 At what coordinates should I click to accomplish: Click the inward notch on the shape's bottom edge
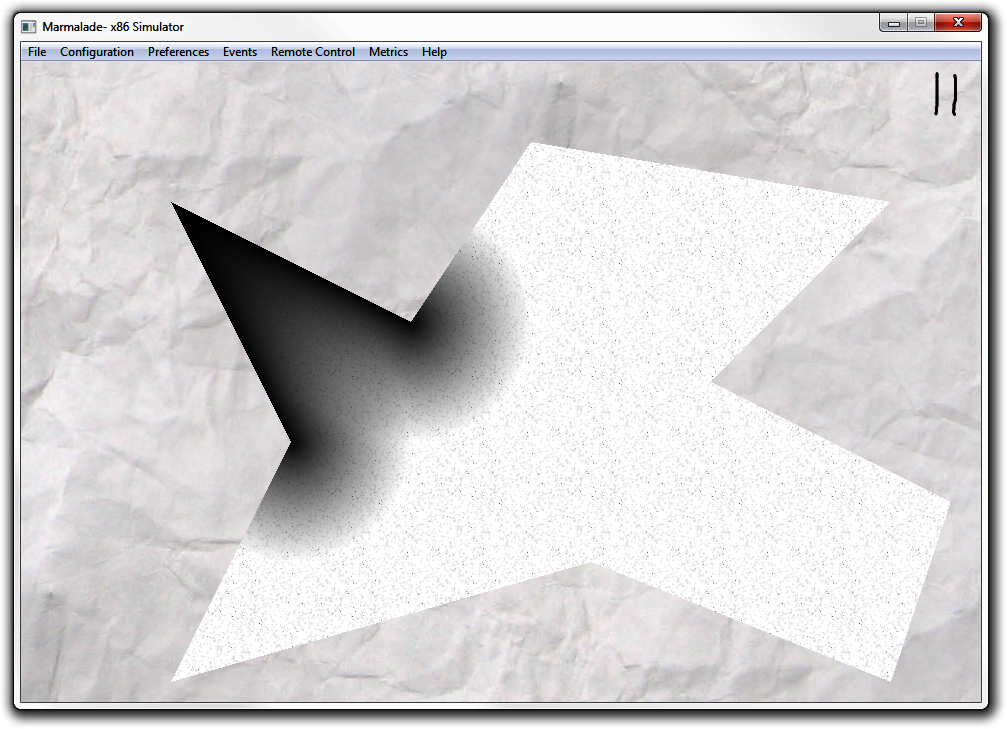tap(591, 563)
